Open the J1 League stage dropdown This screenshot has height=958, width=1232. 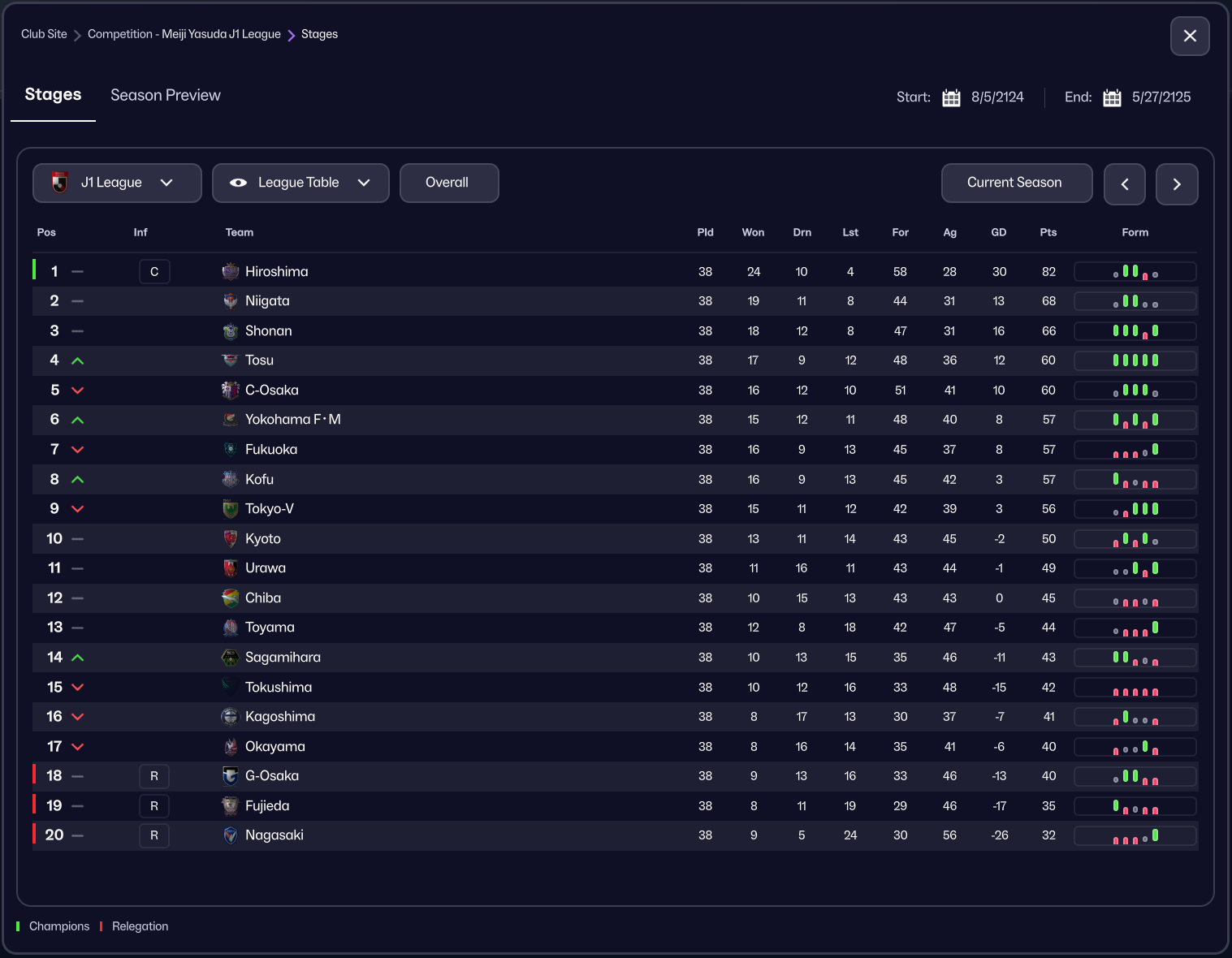117,183
